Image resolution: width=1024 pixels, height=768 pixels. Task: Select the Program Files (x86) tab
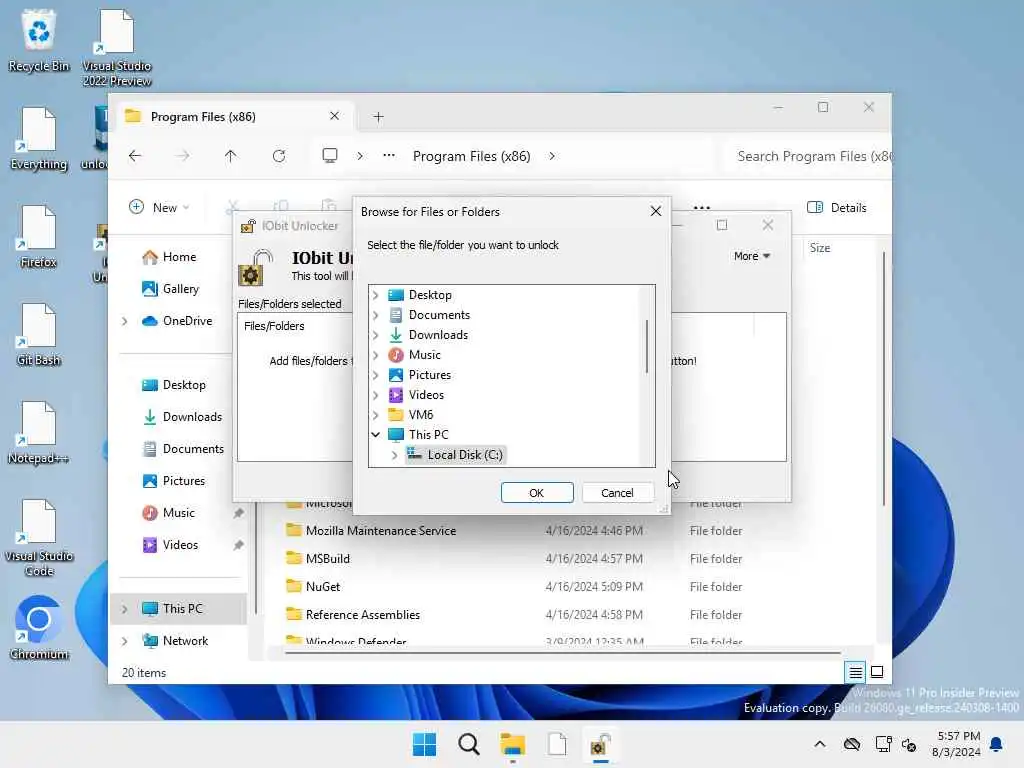tap(236, 116)
